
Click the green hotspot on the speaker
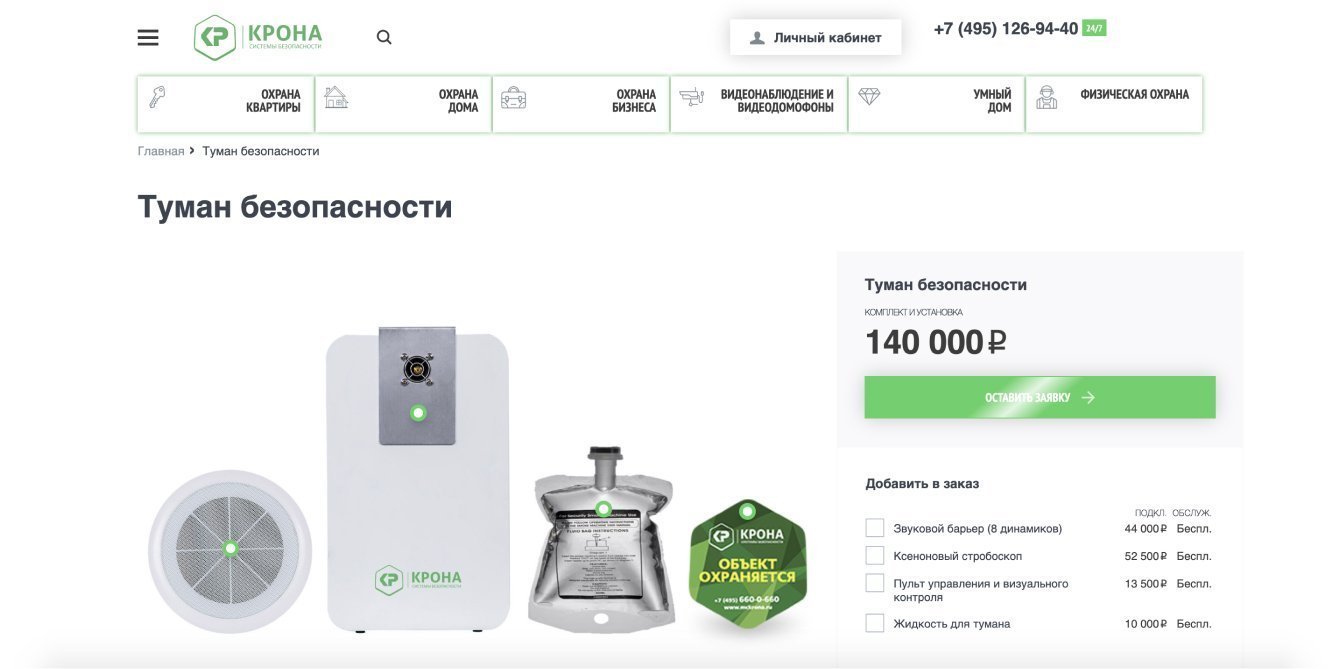pyautogui.click(x=230, y=548)
